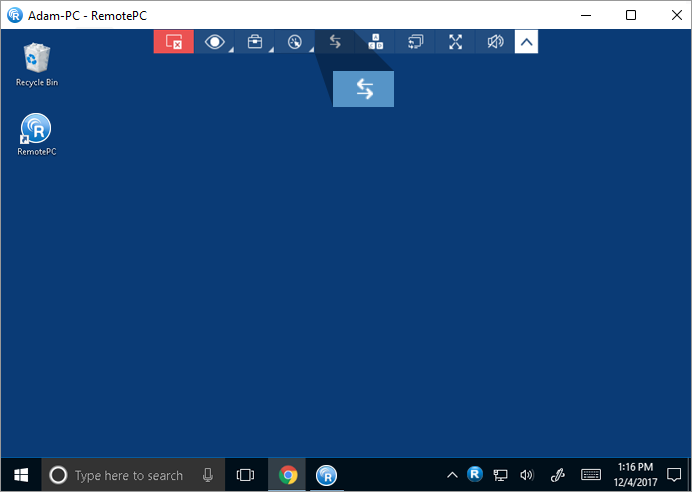The height and width of the screenshot is (492, 692).
Task: Click the red disconnect session button
Action: [x=173, y=42]
